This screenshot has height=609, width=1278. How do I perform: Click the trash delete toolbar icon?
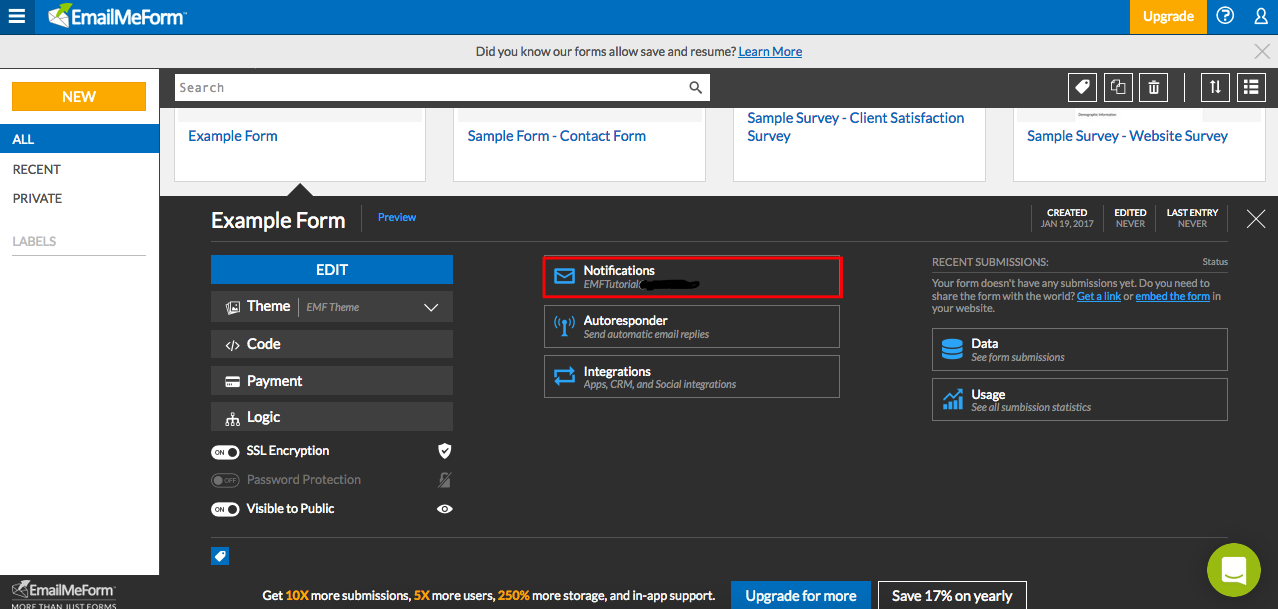(x=1153, y=87)
